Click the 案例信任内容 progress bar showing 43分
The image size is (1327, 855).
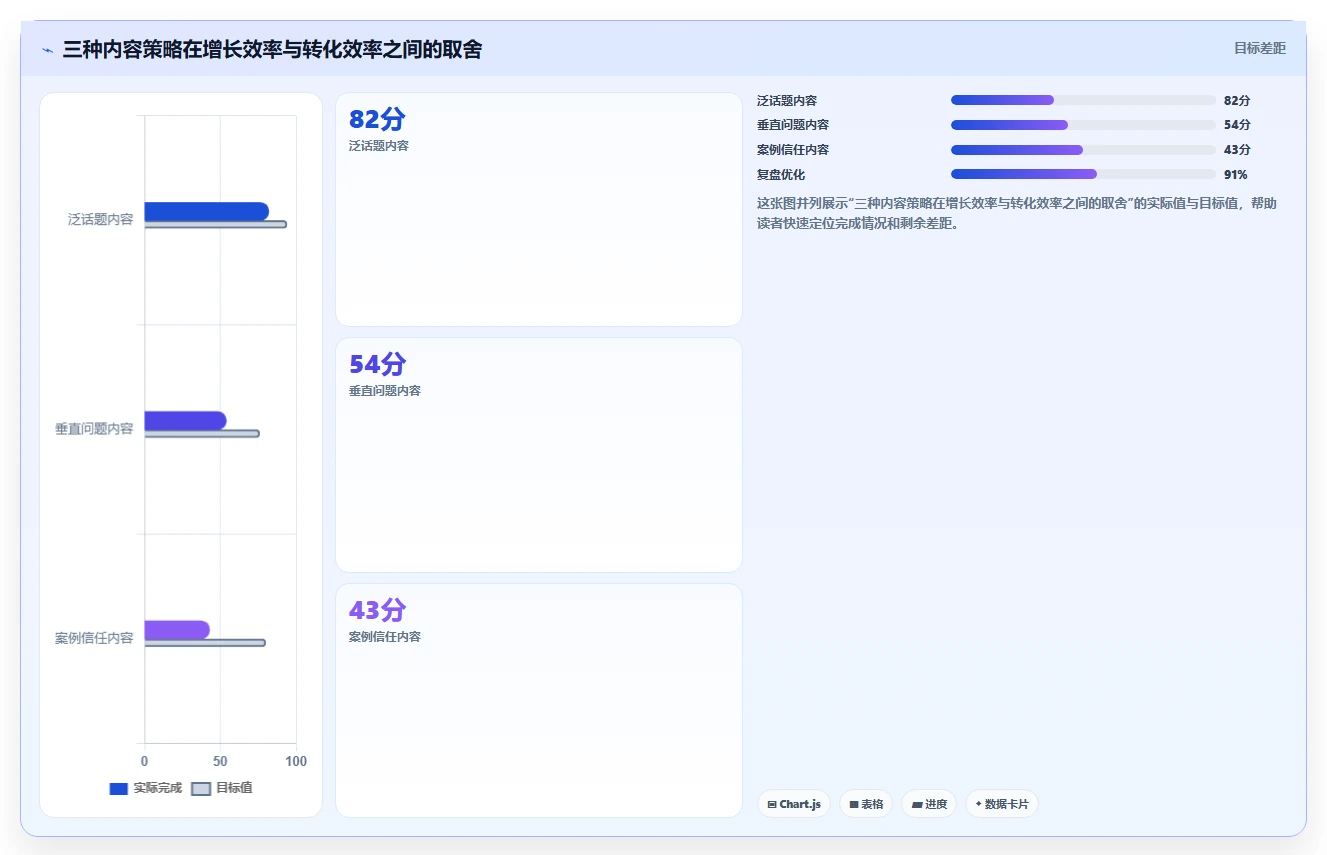1083,150
